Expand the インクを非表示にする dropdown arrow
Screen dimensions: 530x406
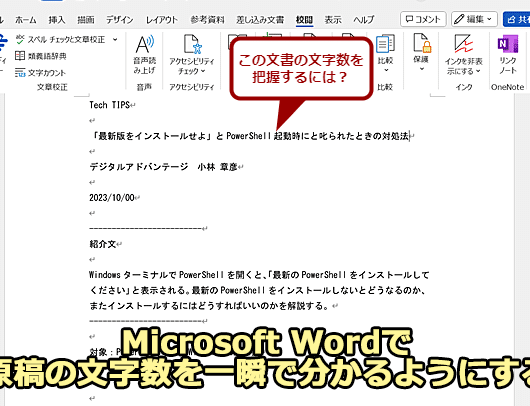coord(478,71)
